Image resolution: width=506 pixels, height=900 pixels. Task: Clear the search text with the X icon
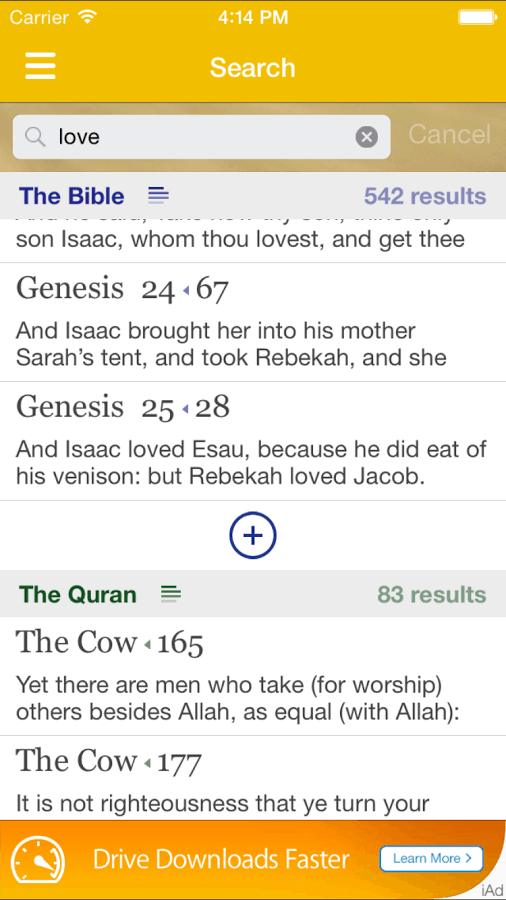[367, 137]
